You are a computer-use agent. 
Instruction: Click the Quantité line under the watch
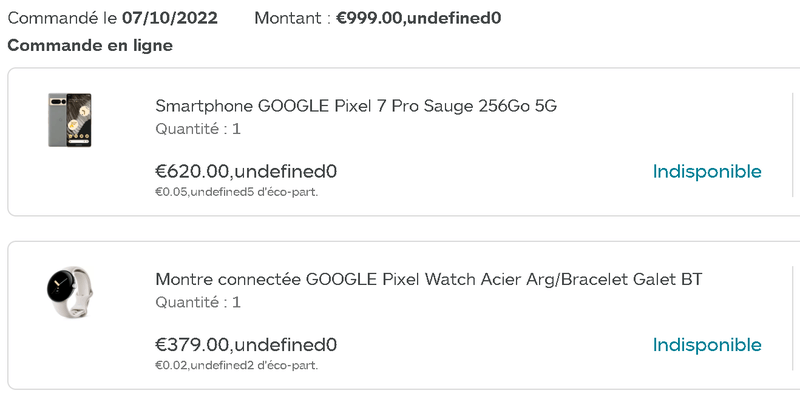pos(198,302)
